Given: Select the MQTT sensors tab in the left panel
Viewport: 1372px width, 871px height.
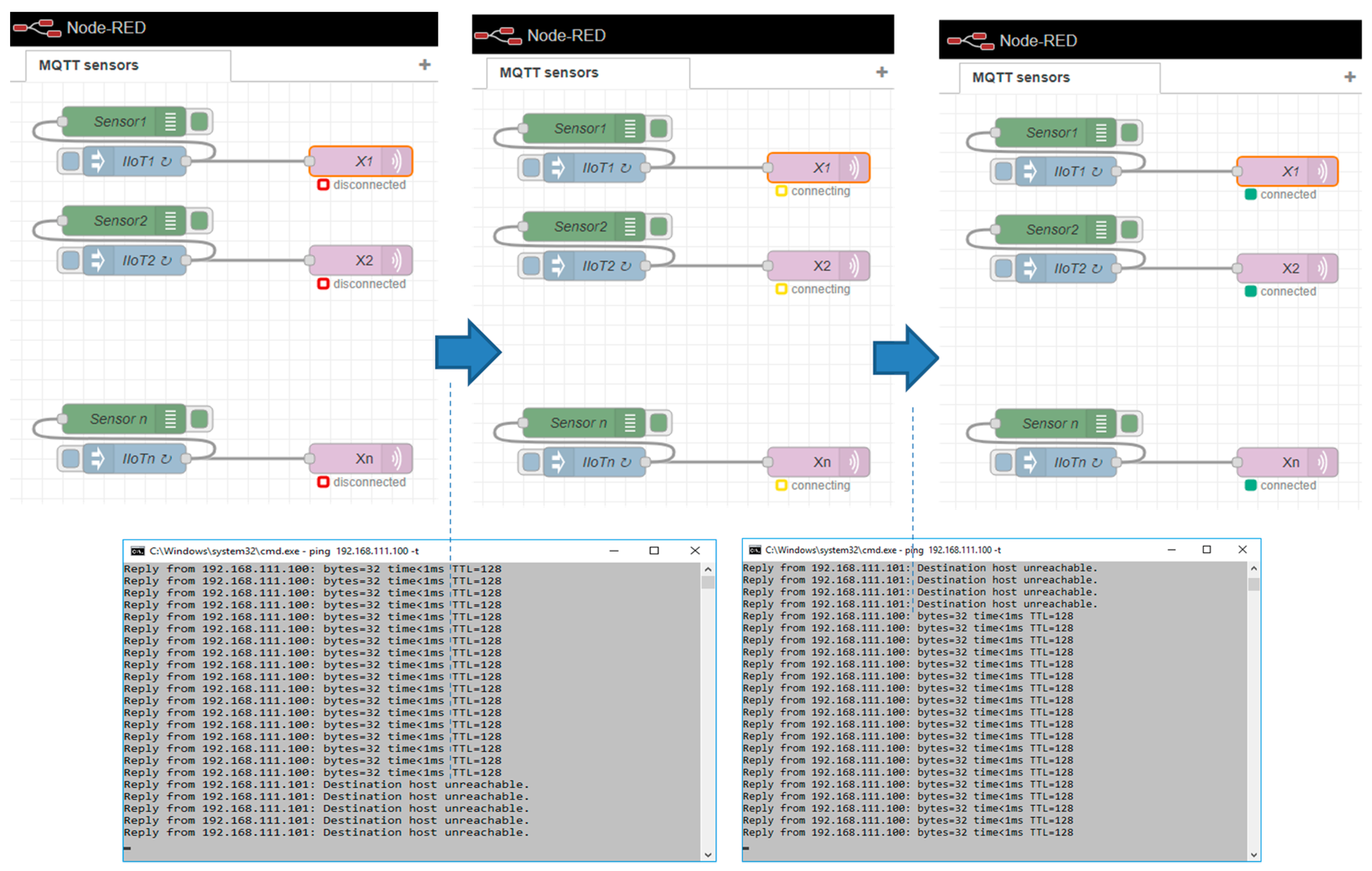Looking at the screenshot, I should click(89, 65).
